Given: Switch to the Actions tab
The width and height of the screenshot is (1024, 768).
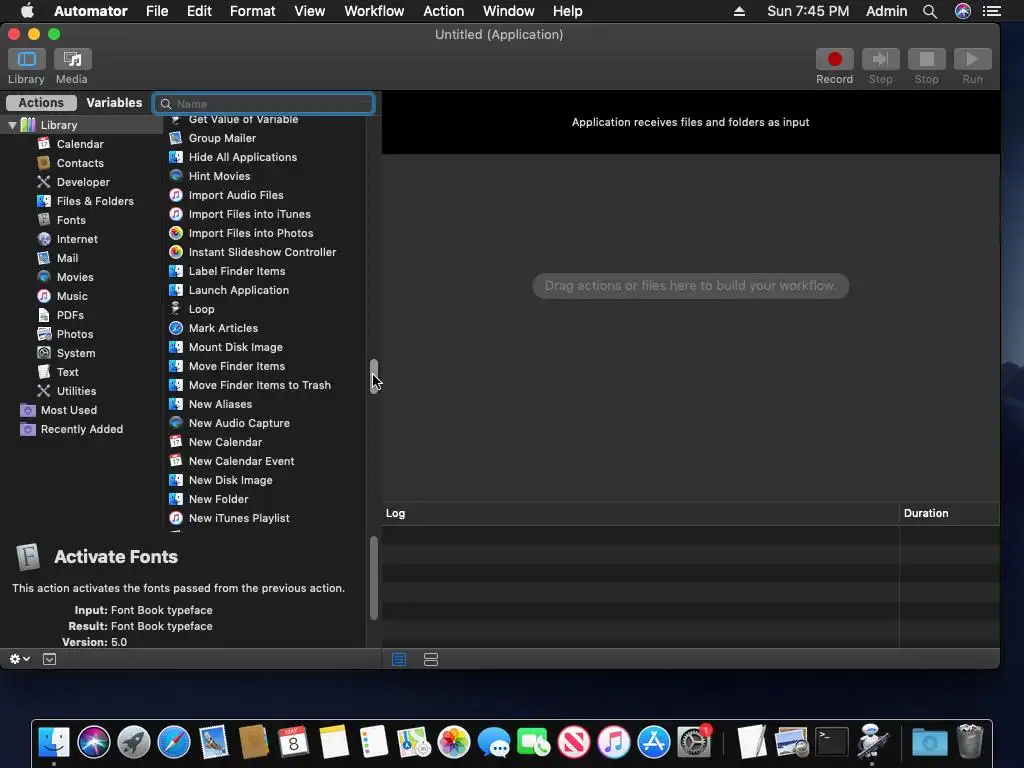Looking at the screenshot, I should (41, 103).
